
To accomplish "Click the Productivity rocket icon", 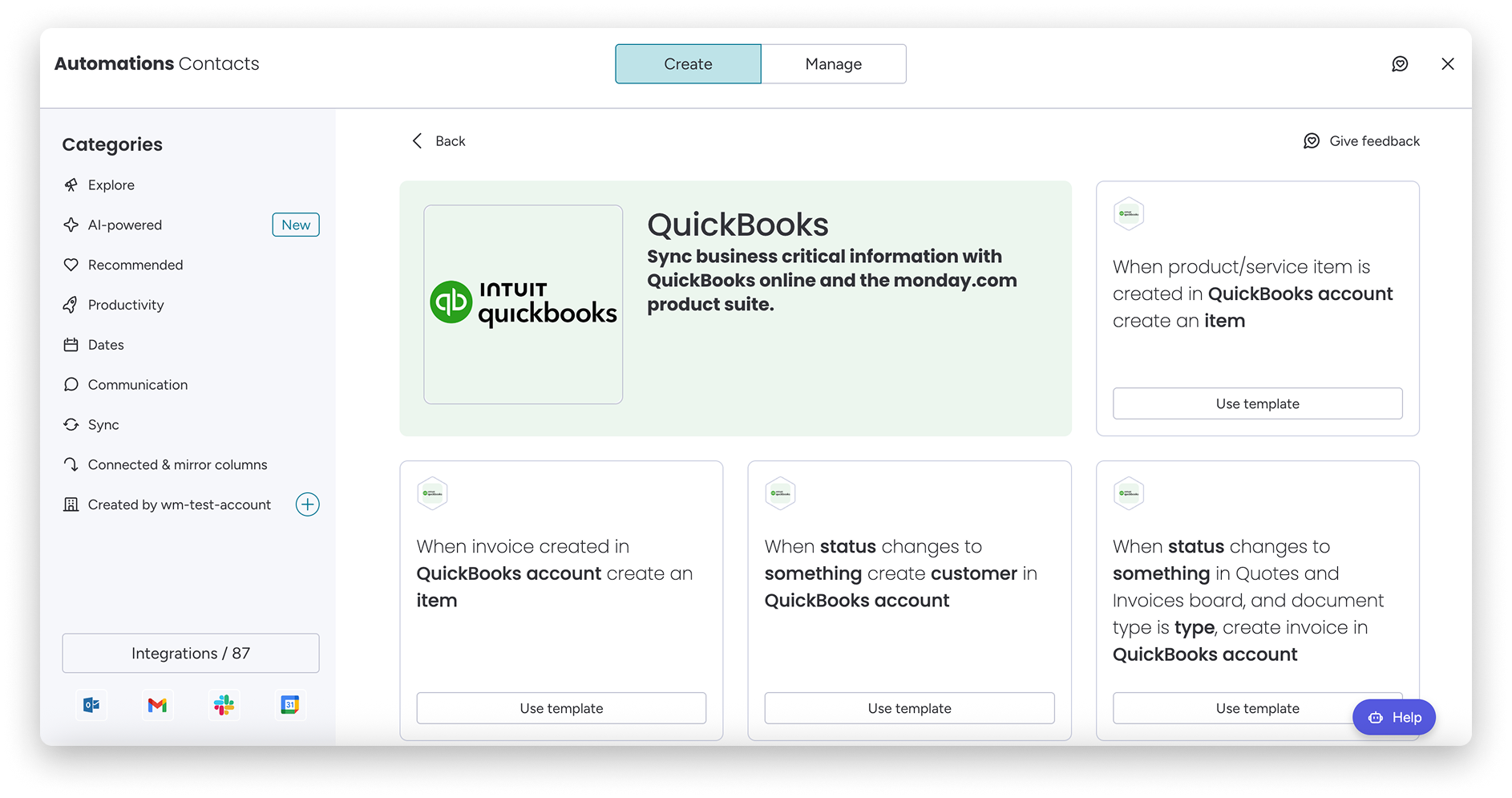I will coord(71,305).
